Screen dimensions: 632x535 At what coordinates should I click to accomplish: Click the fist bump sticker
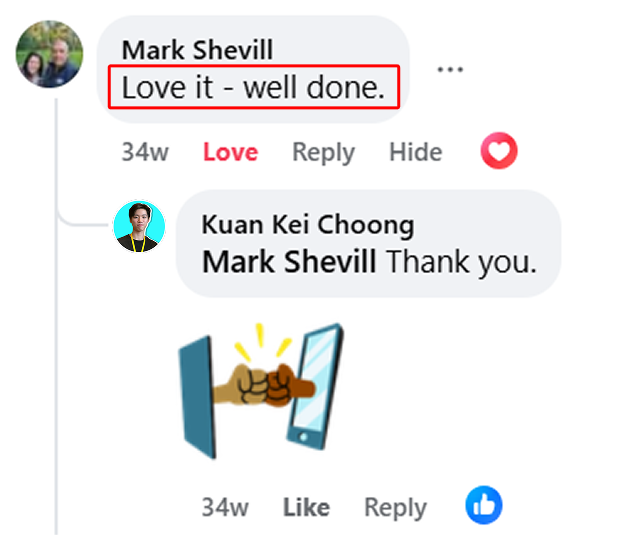261,391
